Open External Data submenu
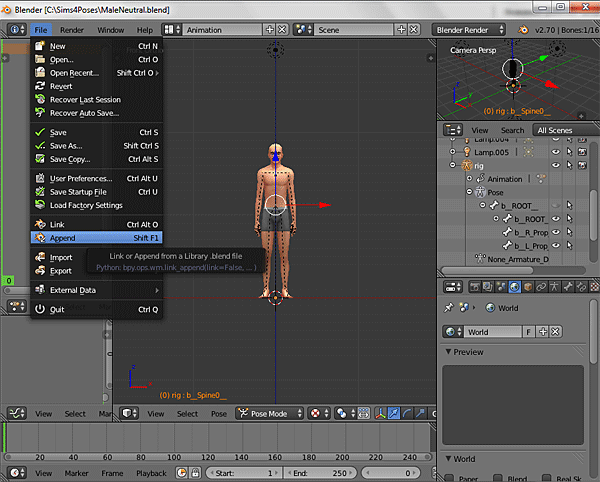Viewport: 600px width, 482px height. [96, 290]
